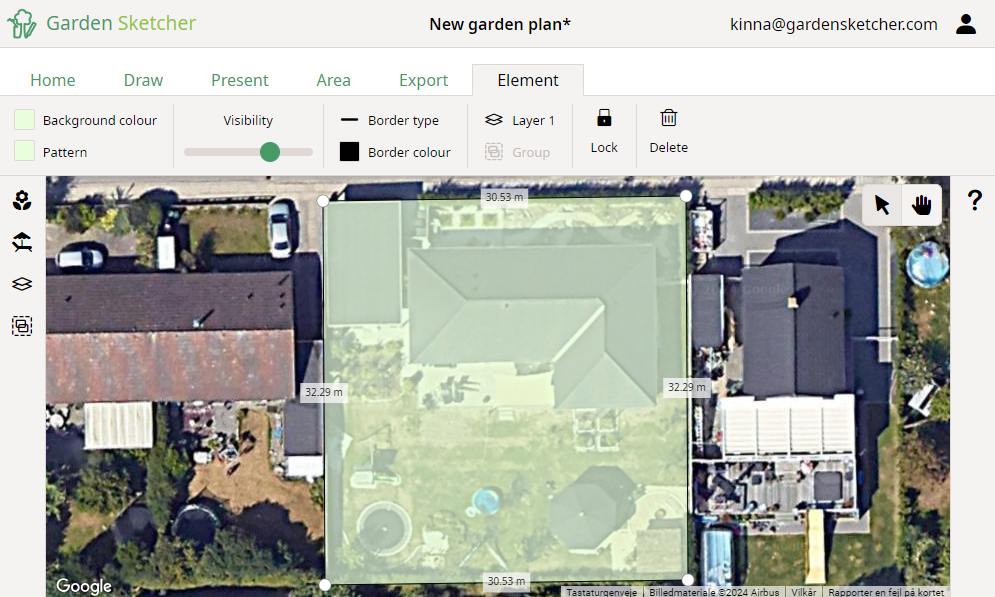The image size is (995, 597).
Task: Switch to the Draw tab
Action: [x=143, y=80]
